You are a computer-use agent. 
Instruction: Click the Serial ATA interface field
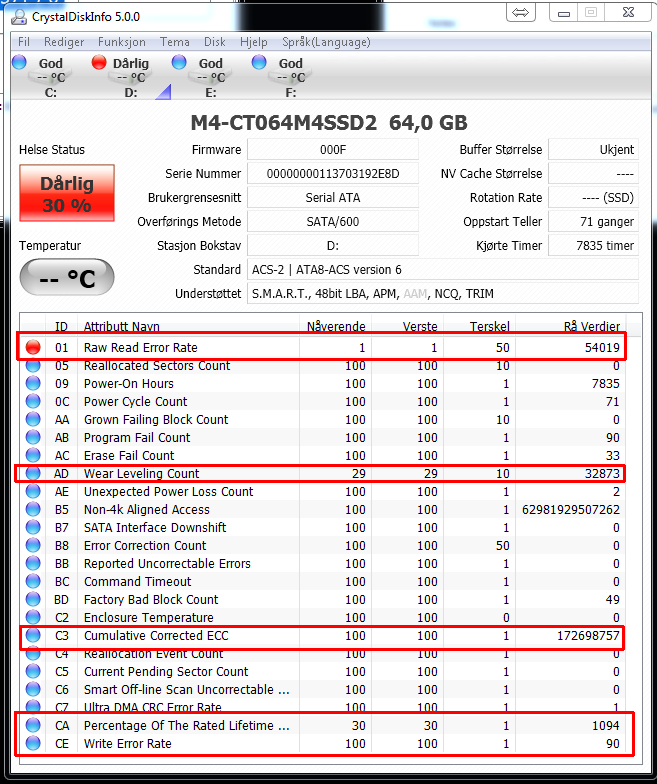tap(332, 198)
